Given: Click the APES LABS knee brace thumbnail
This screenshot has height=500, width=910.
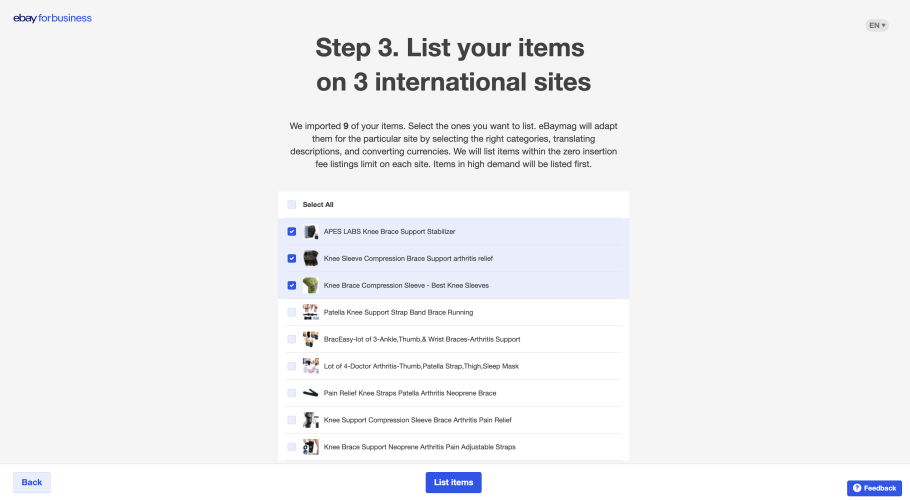Looking at the screenshot, I should 310,231.
